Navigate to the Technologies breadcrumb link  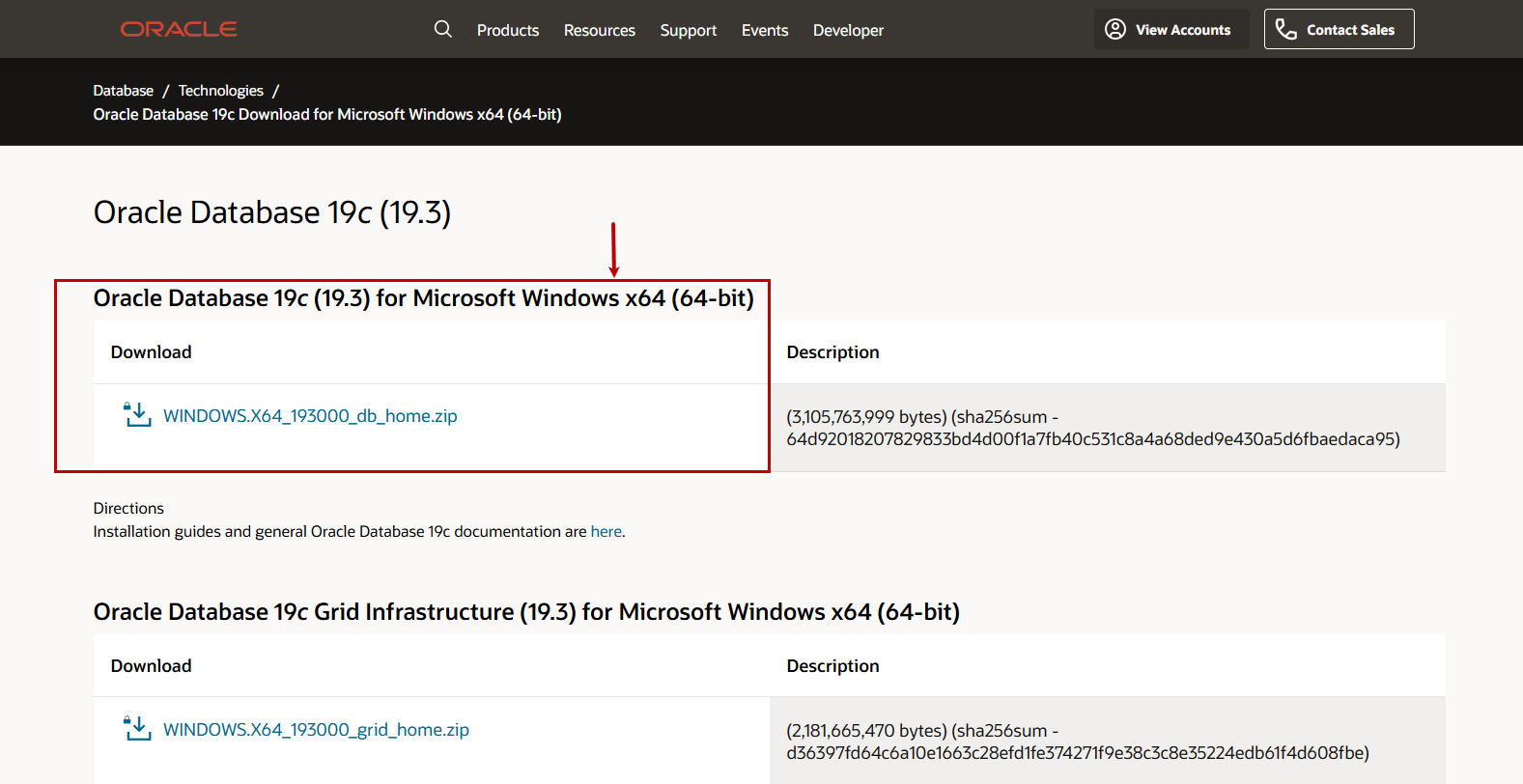(220, 91)
